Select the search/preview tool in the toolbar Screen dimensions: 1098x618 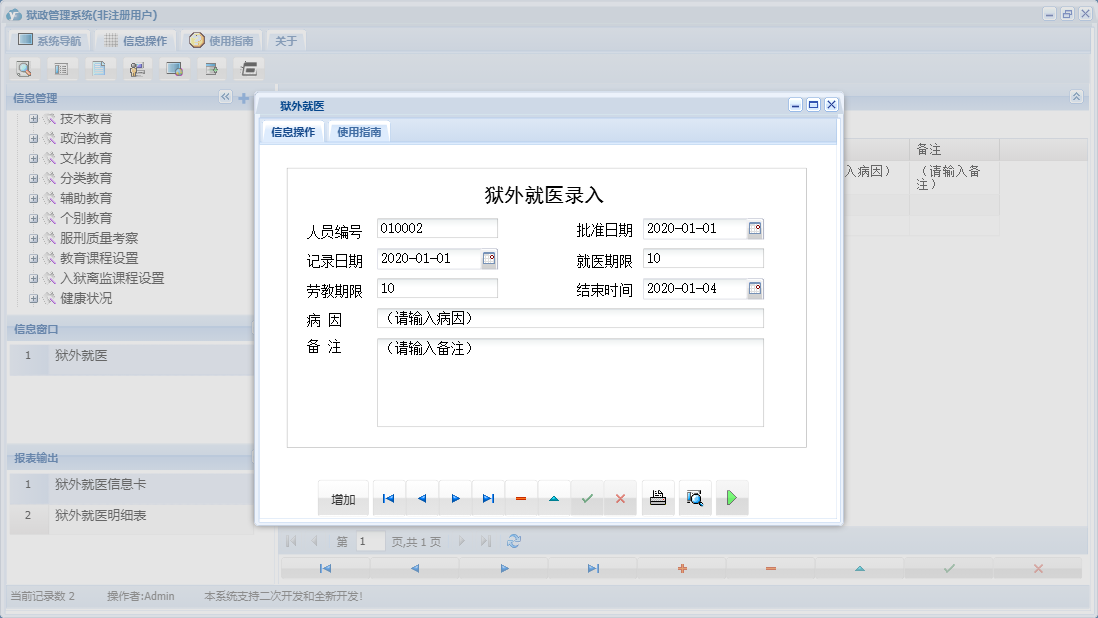[24, 68]
